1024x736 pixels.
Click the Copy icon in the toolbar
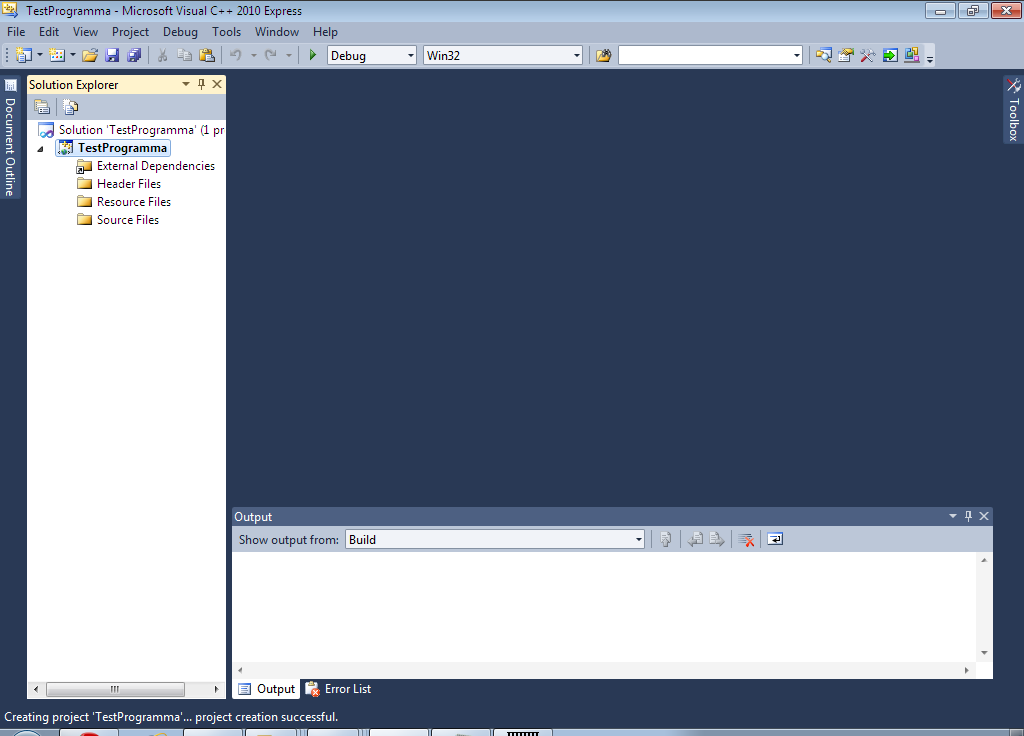[185, 56]
